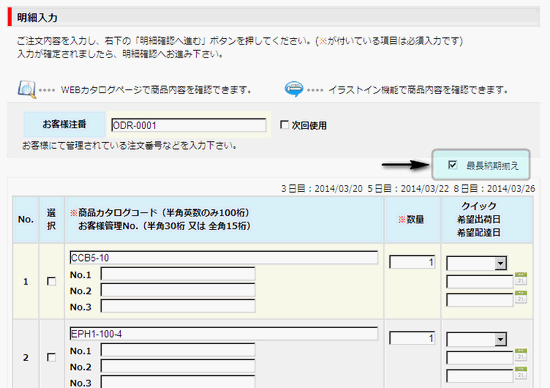The image size is (550, 388).
Task: Click the 数量 column header
Action: (x=412, y=220)
